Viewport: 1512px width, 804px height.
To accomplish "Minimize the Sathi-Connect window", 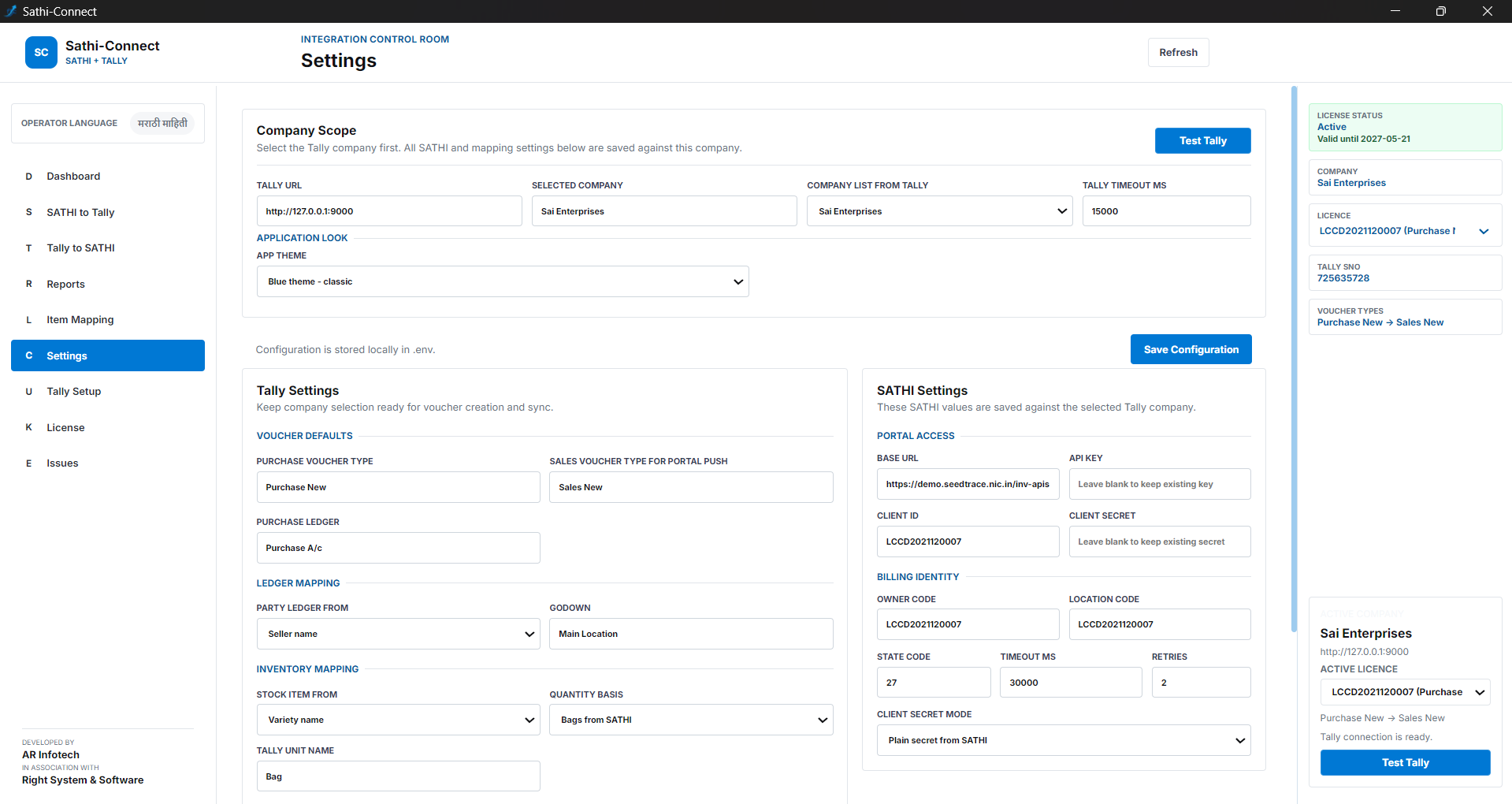I will click(x=1395, y=11).
